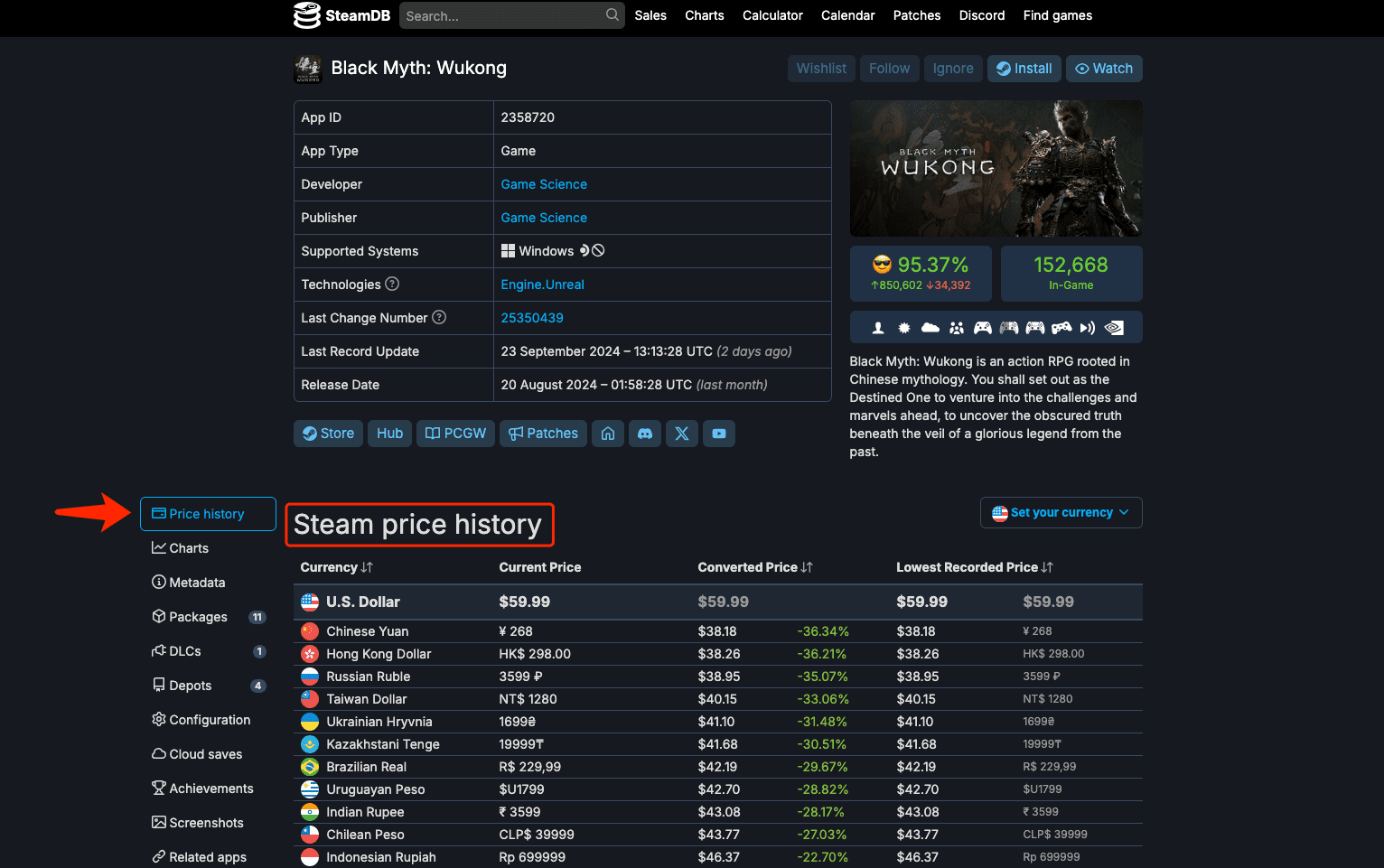The image size is (1384, 868).
Task: Toggle Watch for this game
Action: 1104,69
